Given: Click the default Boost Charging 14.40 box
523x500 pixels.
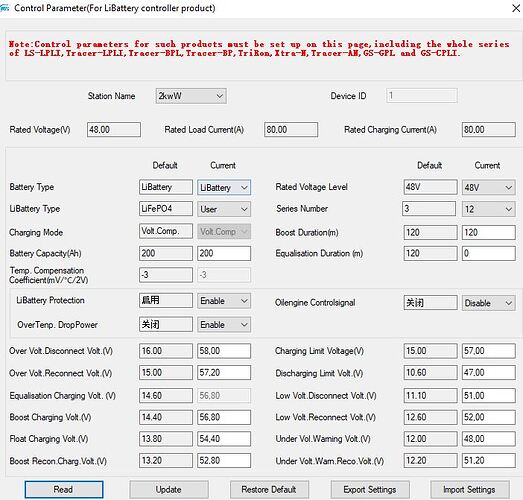Looking at the screenshot, I should [166, 417].
